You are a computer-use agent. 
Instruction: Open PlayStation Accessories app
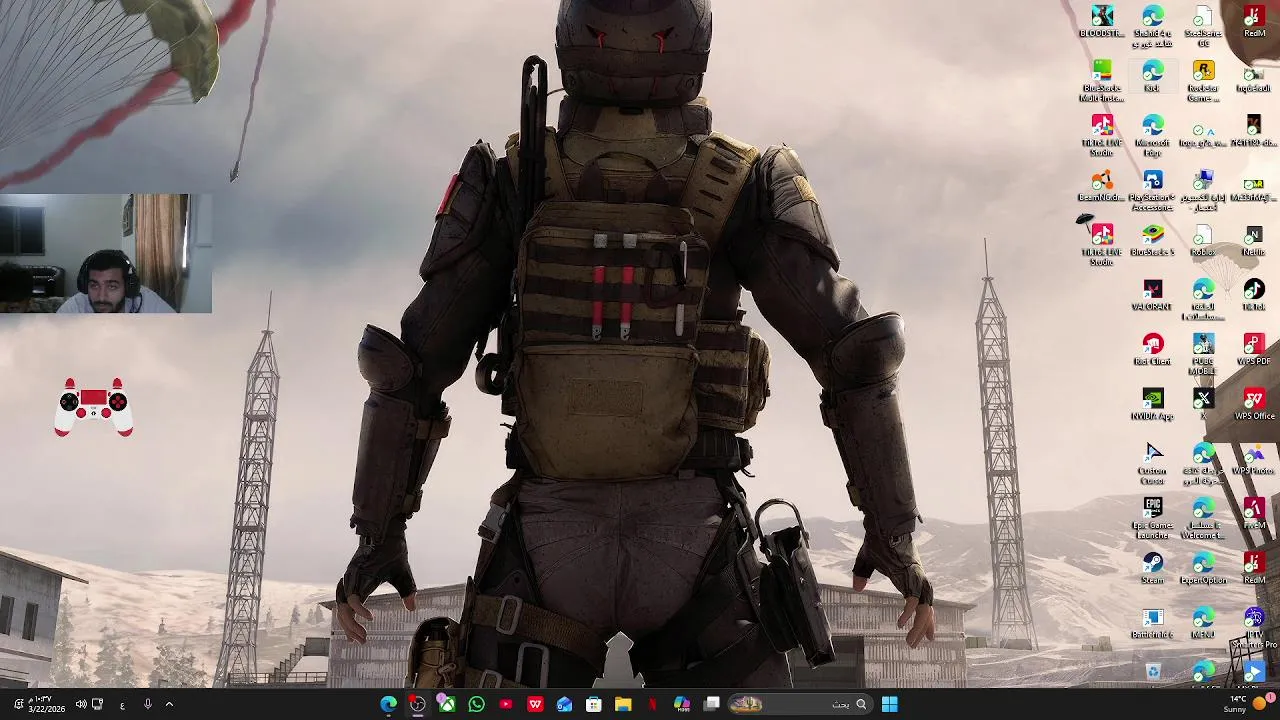coord(1152,190)
